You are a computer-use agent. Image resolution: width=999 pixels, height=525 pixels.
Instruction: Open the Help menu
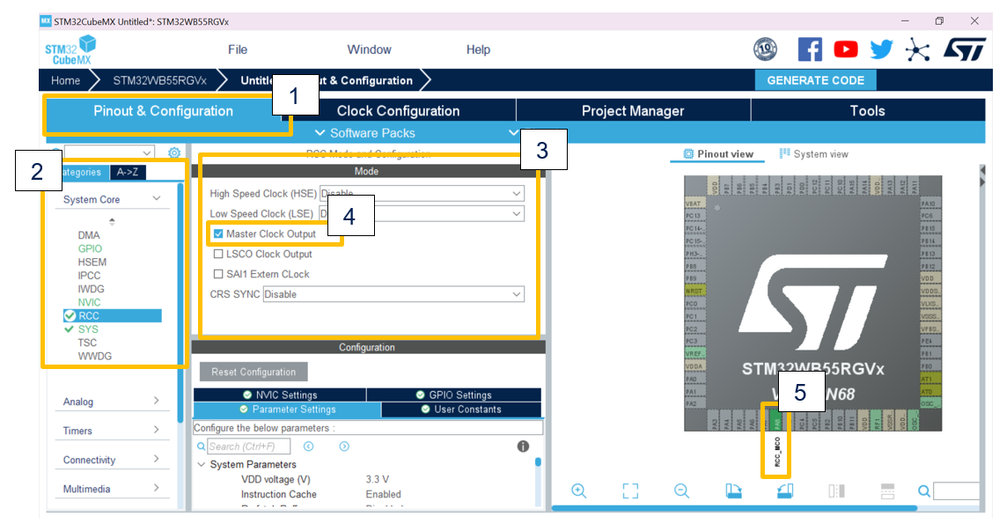478,50
